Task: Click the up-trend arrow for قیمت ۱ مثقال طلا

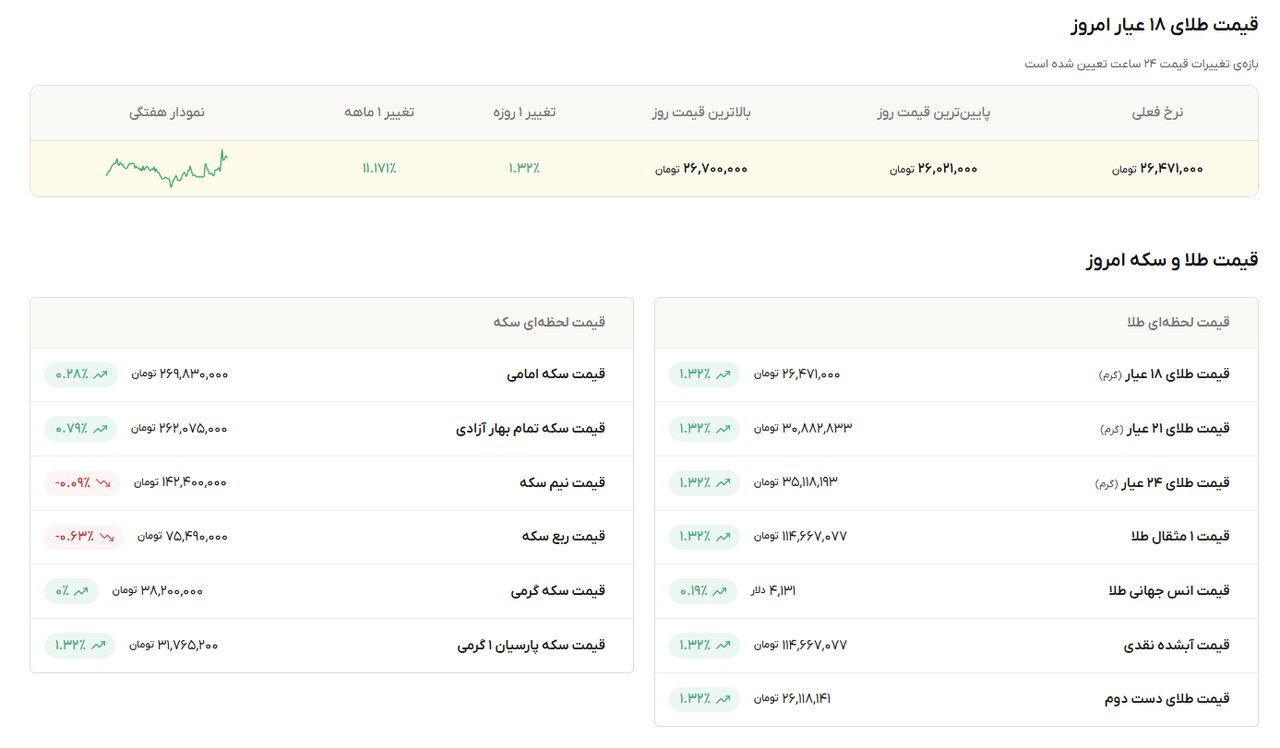Action: click(723, 536)
